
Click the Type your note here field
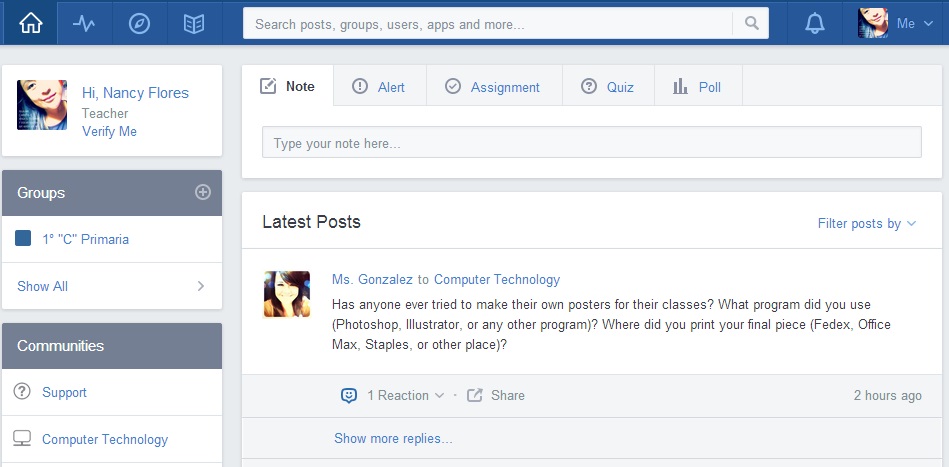pos(591,142)
